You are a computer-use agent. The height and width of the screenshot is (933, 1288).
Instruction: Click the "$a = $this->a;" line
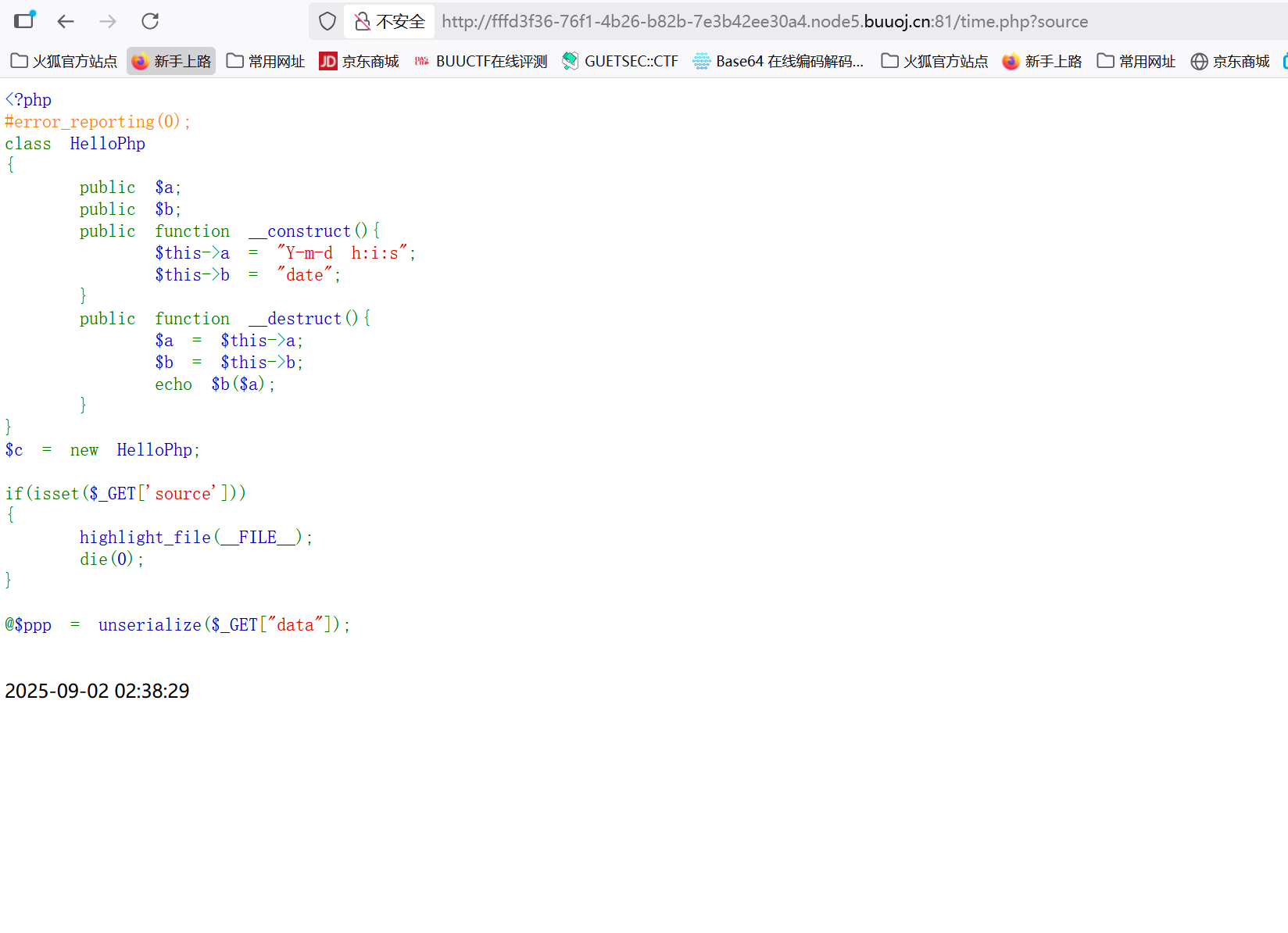pyautogui.click(x=229, y=341)
